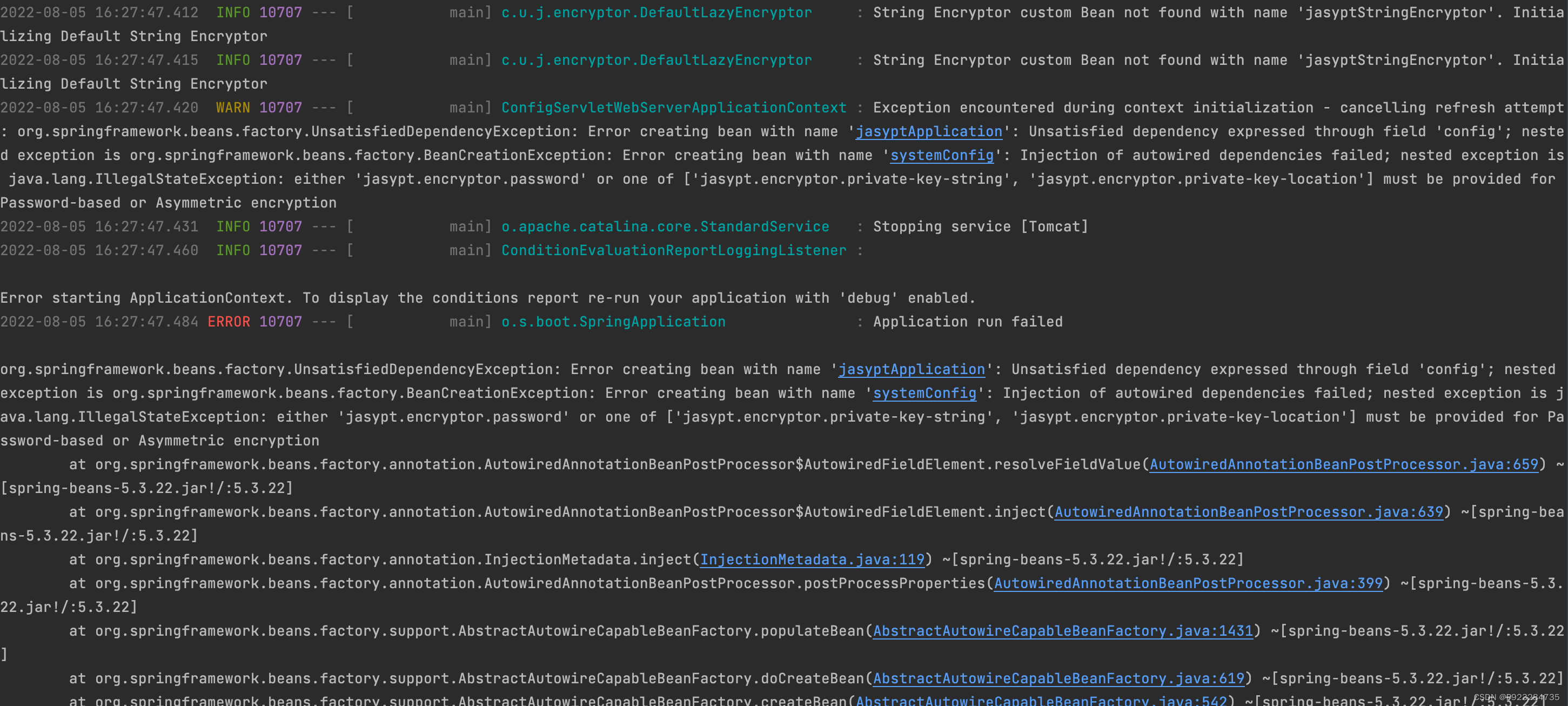Open jasyptApplication link in stack trace header

coord(912,369)
